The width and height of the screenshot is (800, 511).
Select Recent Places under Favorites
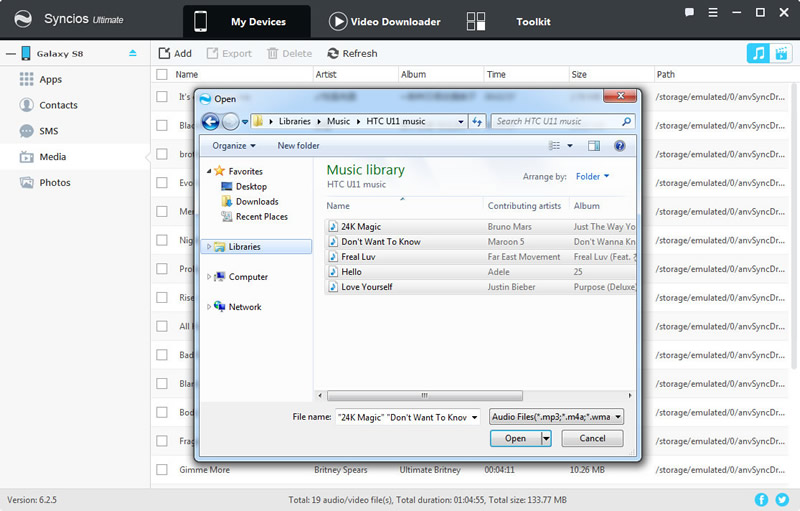pyautogui.click(x=255, y=217)
